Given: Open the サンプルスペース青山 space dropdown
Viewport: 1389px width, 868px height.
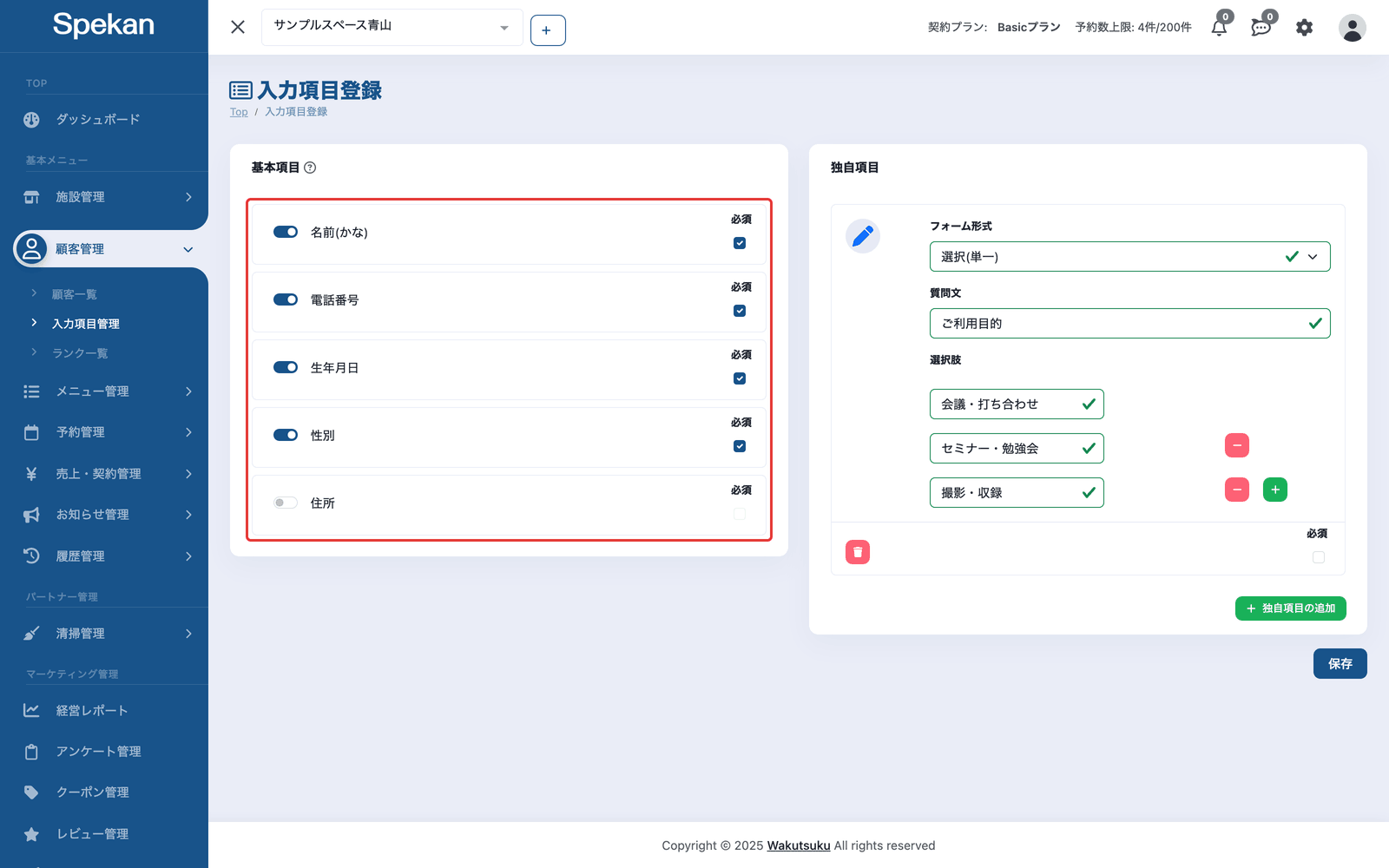Looking at the screenshot, I should coord(392,27).
